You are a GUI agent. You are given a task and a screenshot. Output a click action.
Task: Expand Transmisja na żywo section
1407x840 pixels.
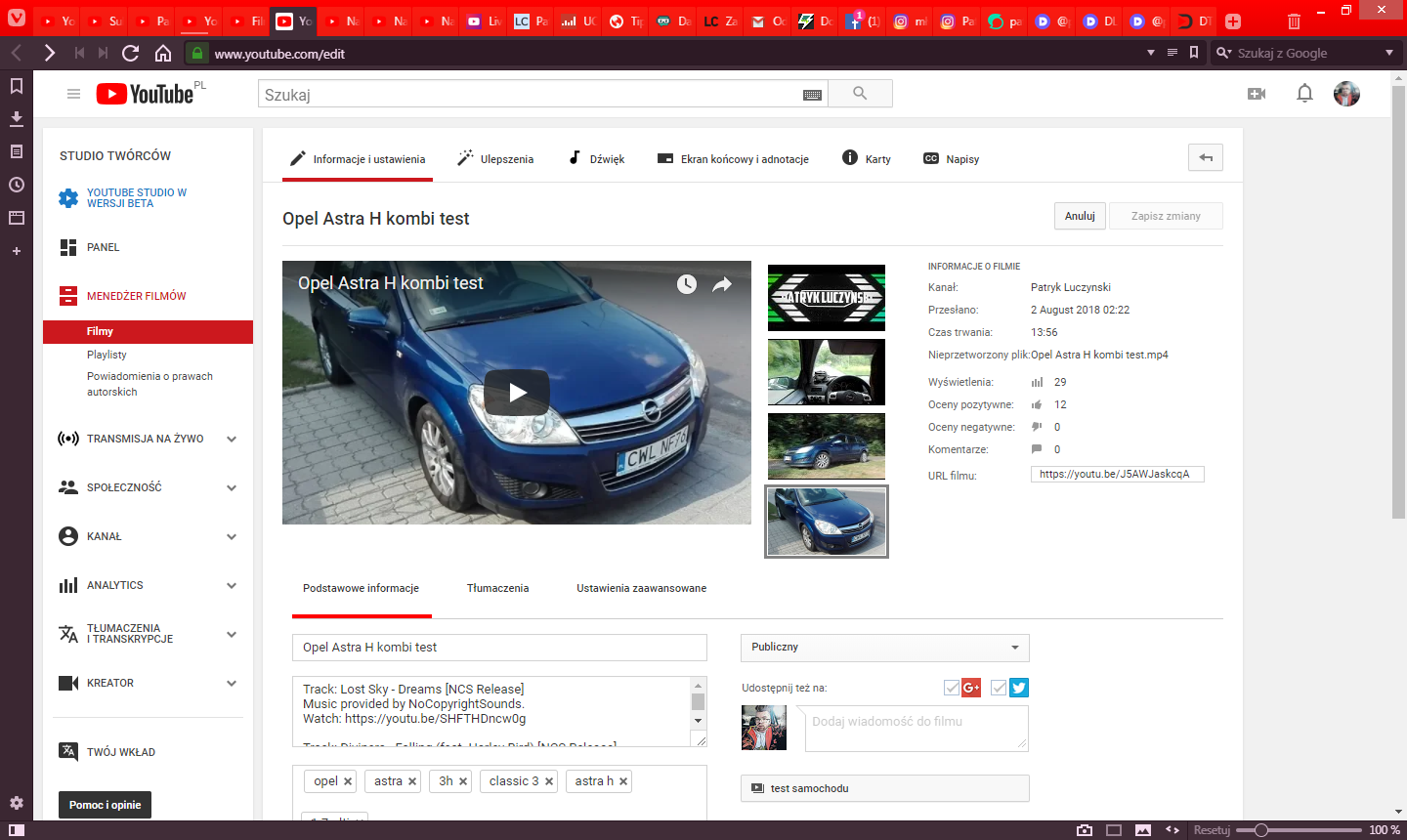[232, 440]
